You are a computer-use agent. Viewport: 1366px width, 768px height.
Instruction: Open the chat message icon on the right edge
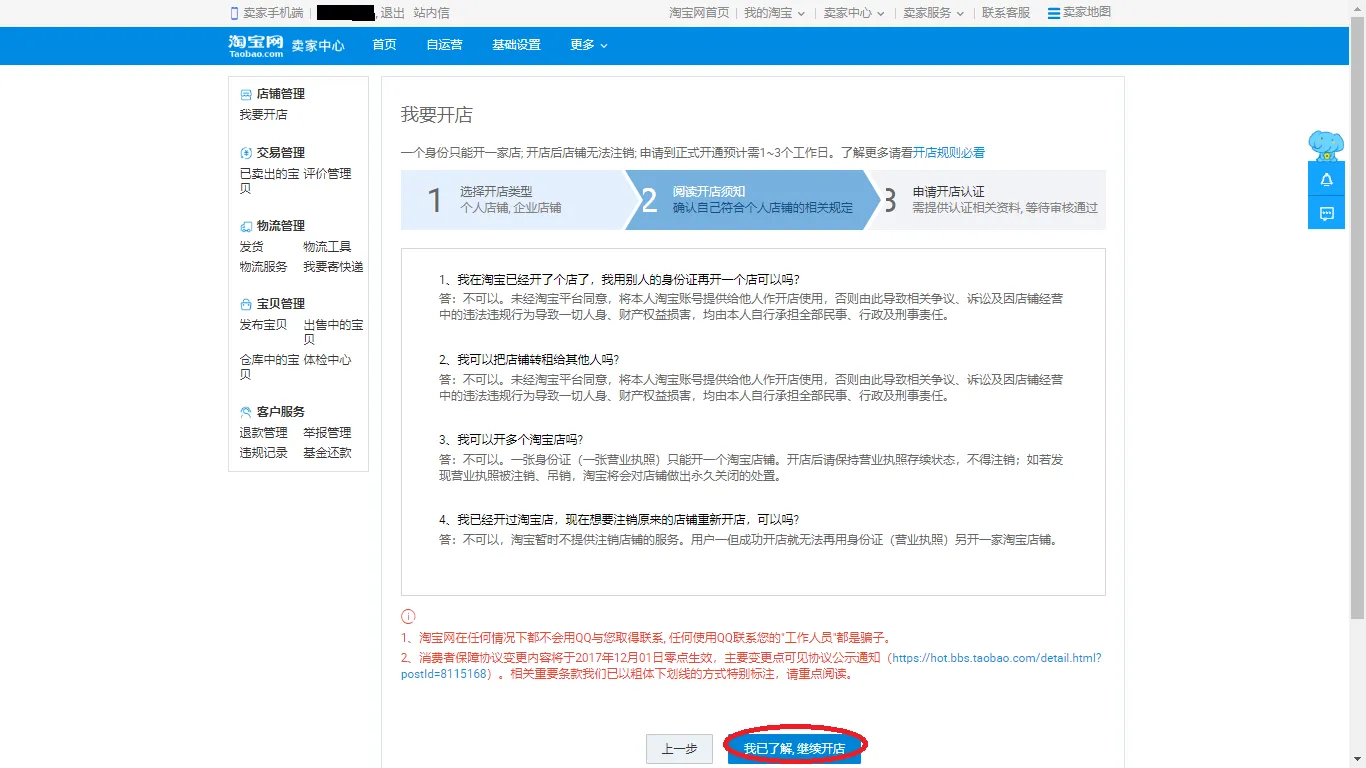[1326, 213]
